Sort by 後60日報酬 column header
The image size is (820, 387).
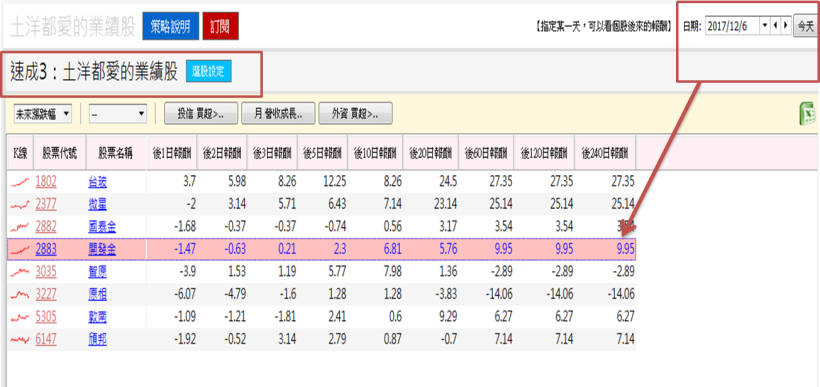486,153
